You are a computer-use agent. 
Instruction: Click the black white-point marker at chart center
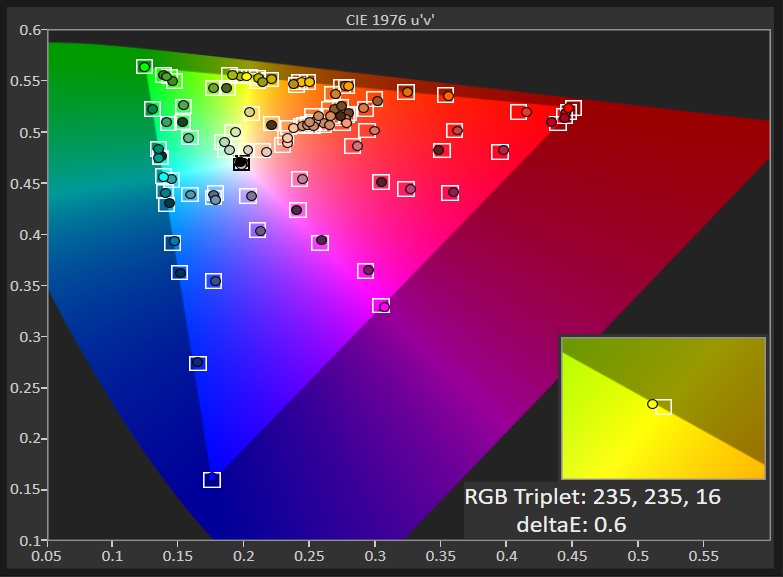click(x=241, y=163)
